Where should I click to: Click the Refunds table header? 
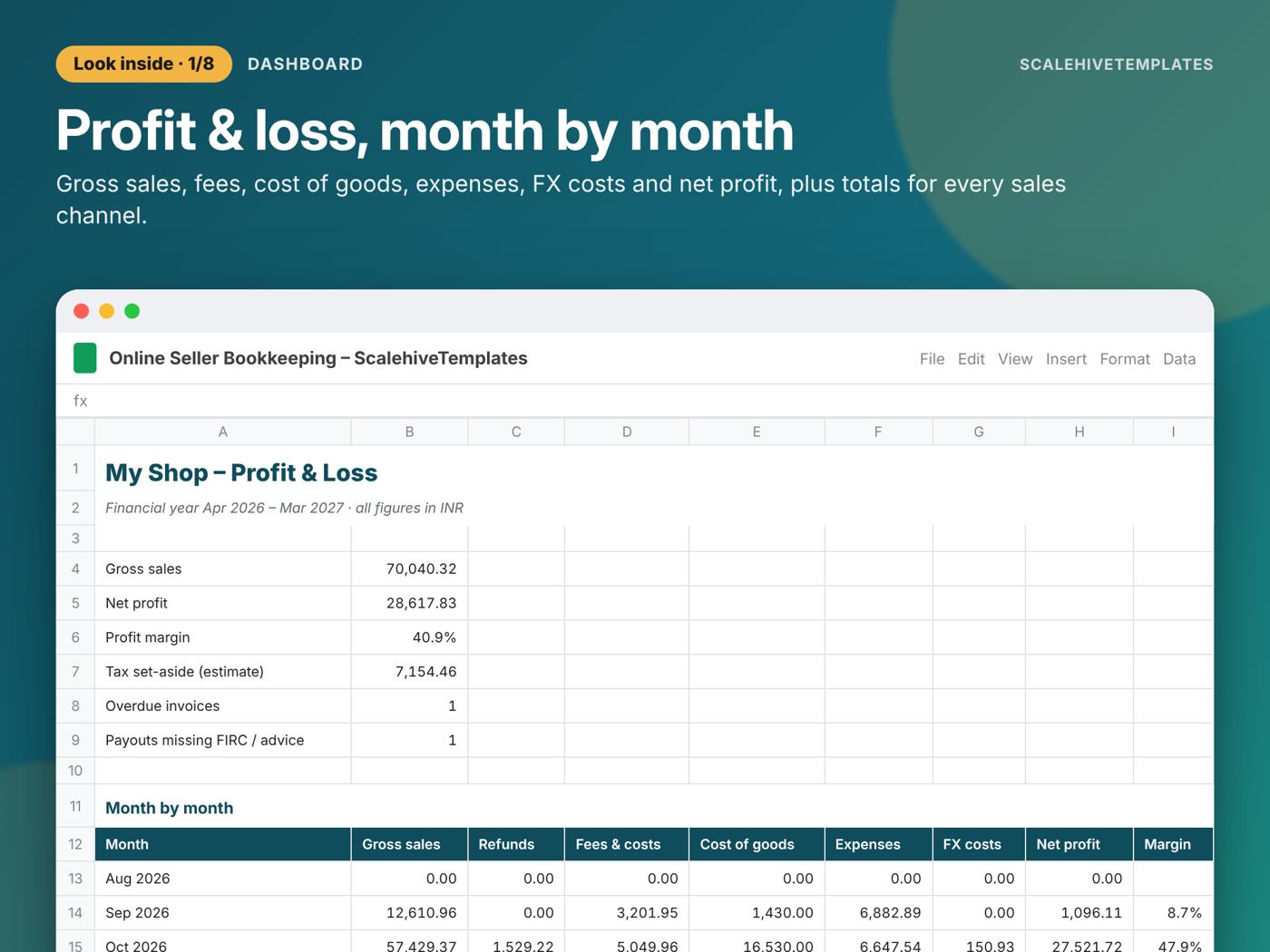point(516,844)
